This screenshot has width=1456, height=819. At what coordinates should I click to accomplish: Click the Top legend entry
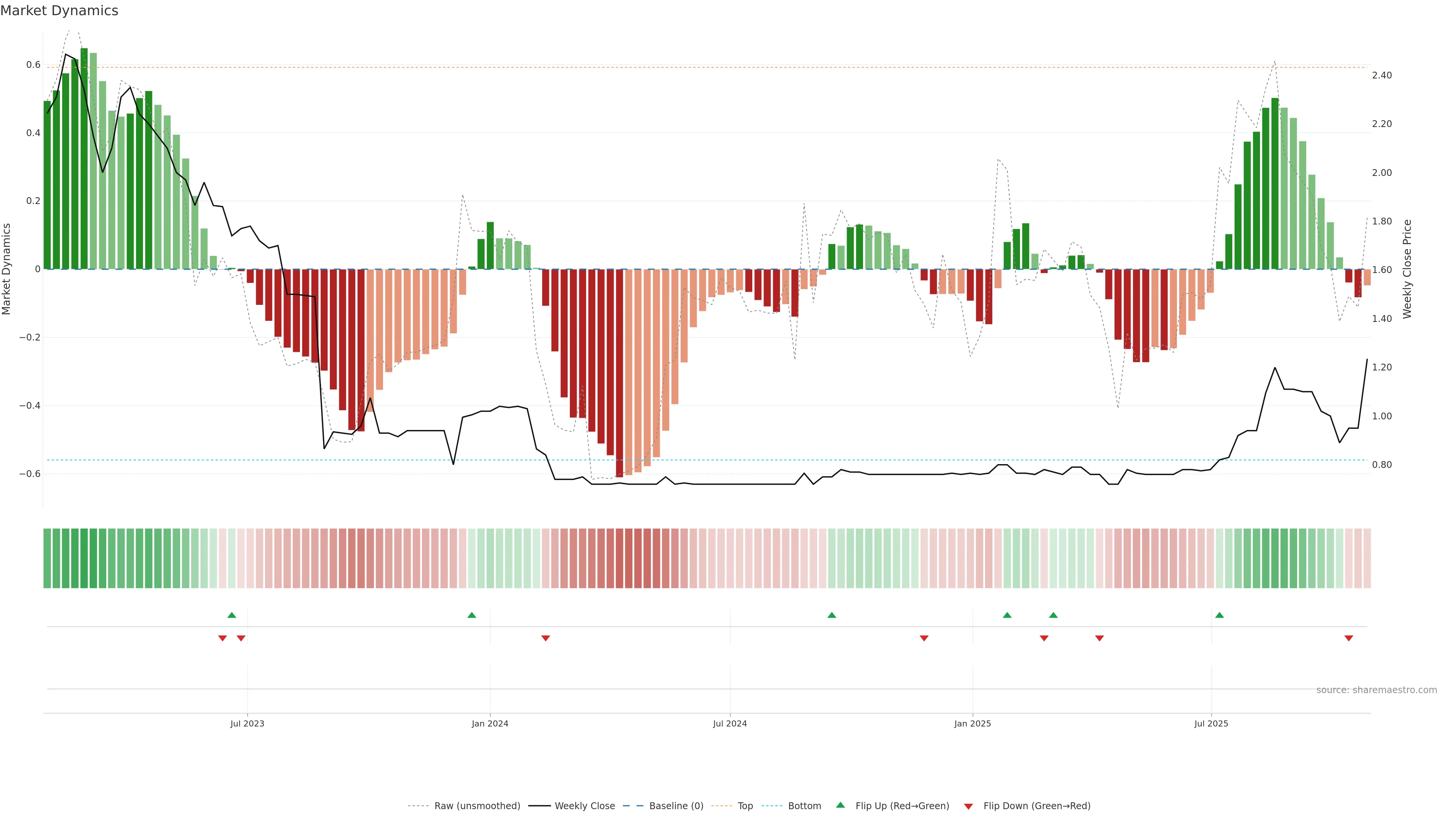(745, 806)
